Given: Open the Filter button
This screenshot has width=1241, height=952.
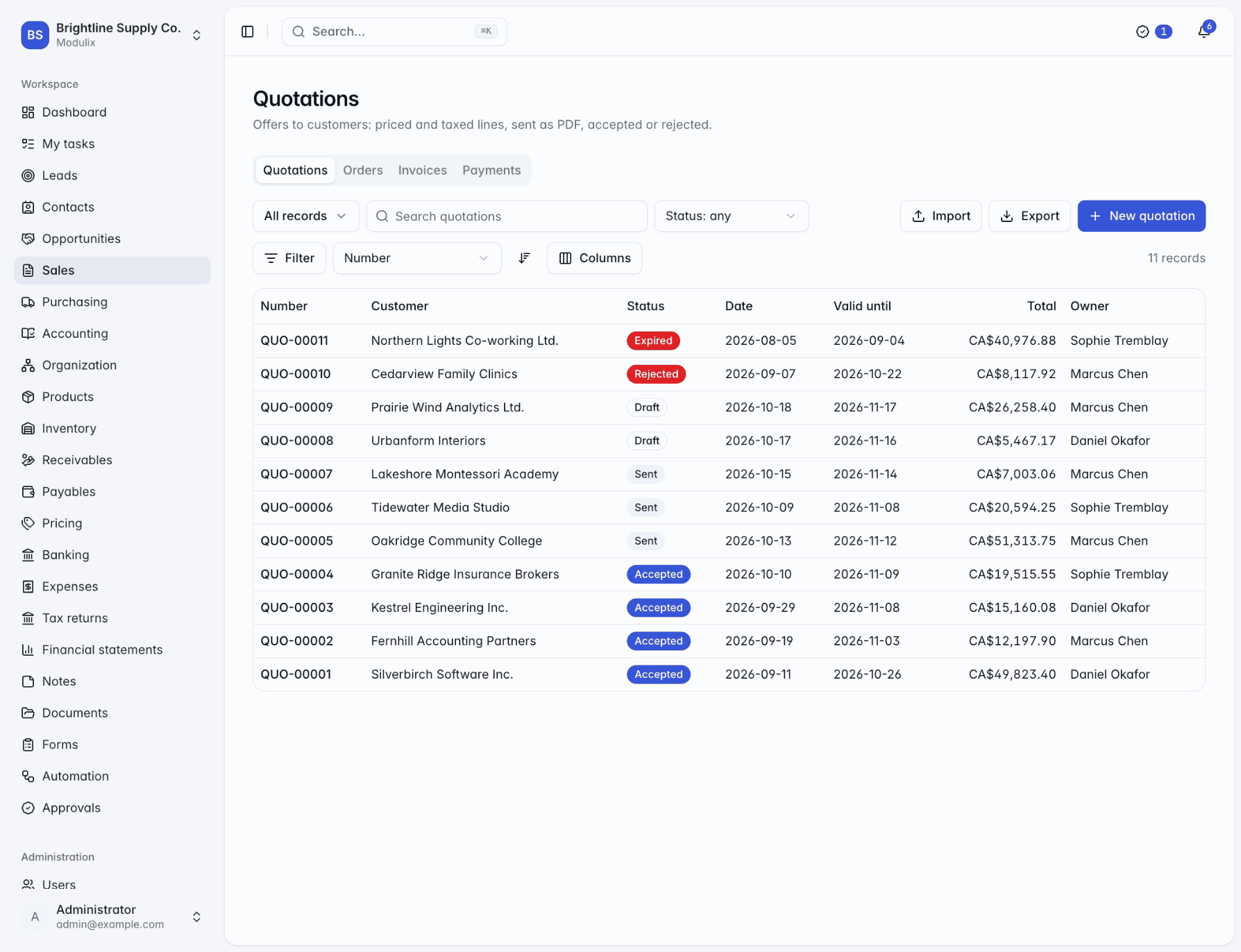Looking at the screenshot, I should [x=289, y=258].
